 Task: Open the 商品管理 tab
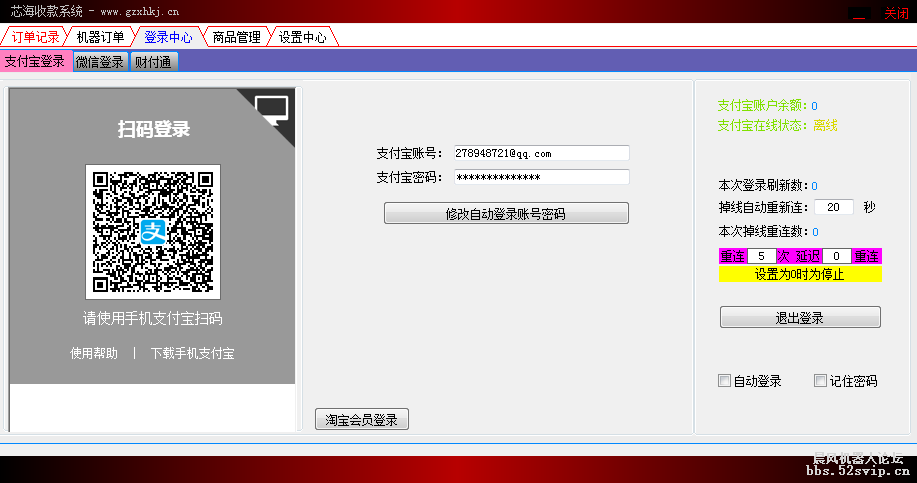236,37
